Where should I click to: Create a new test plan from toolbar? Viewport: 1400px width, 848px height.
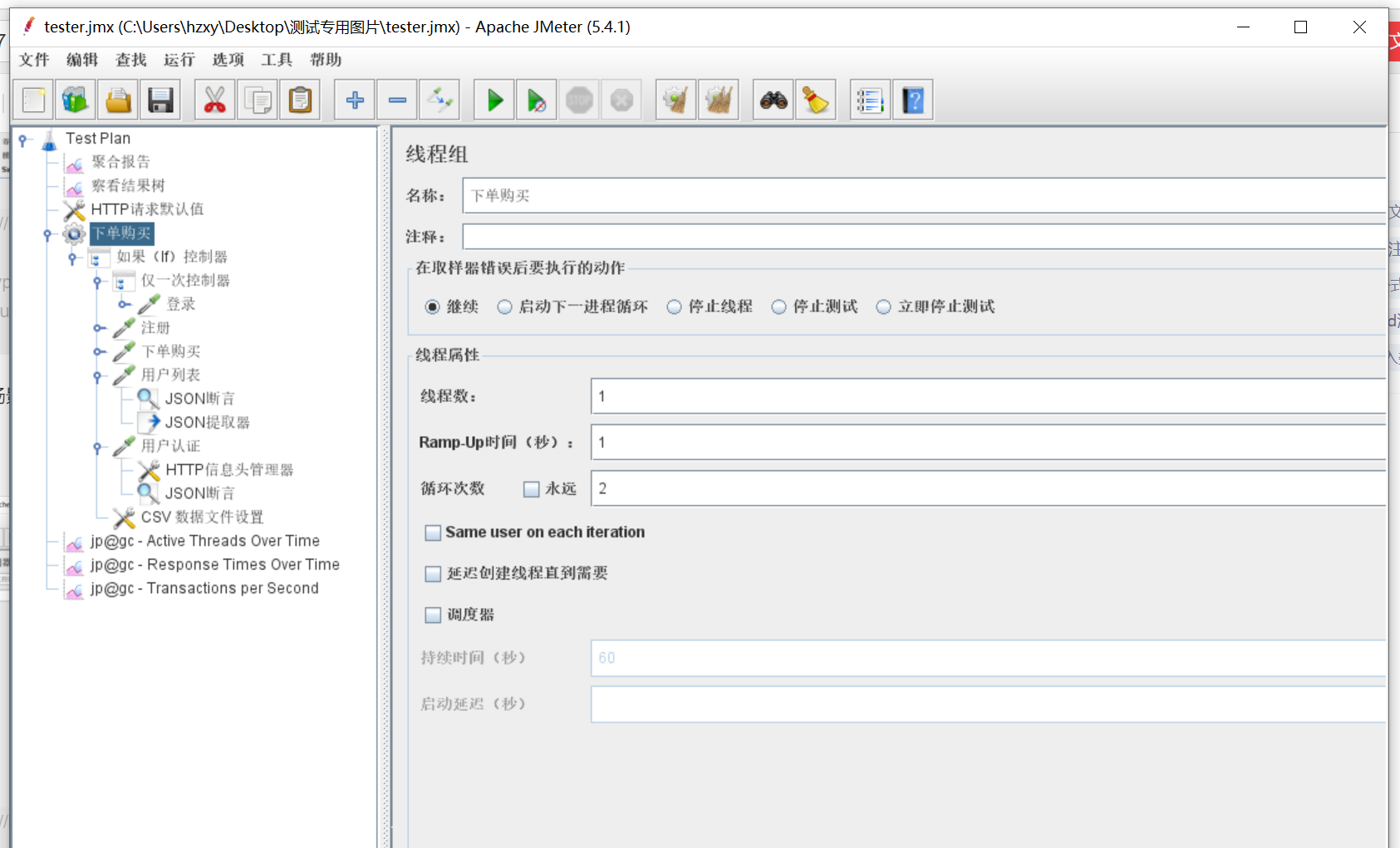[x=34, y=100]
